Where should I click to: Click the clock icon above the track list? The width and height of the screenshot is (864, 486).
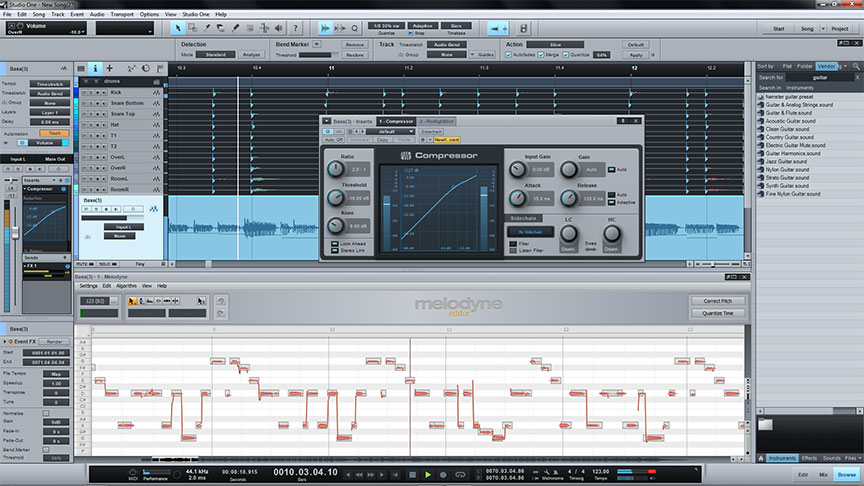[146, 68]
